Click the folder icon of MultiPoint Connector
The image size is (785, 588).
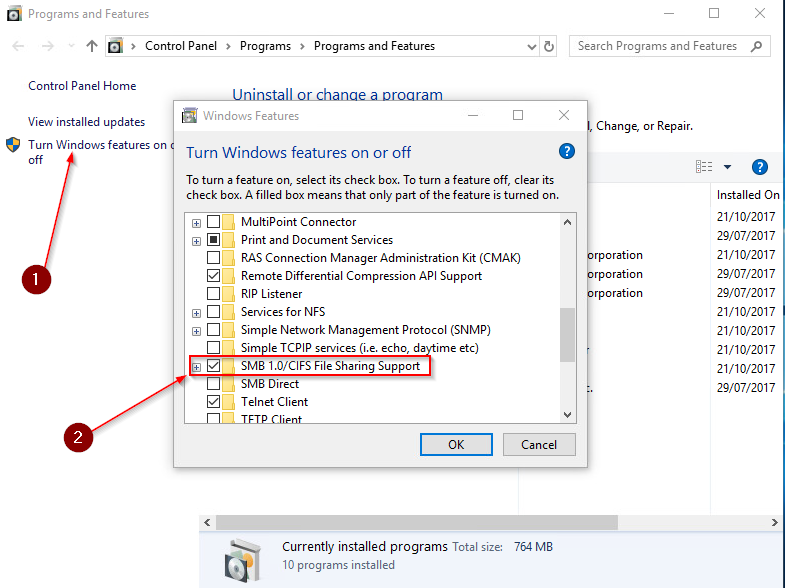[229, 222]
